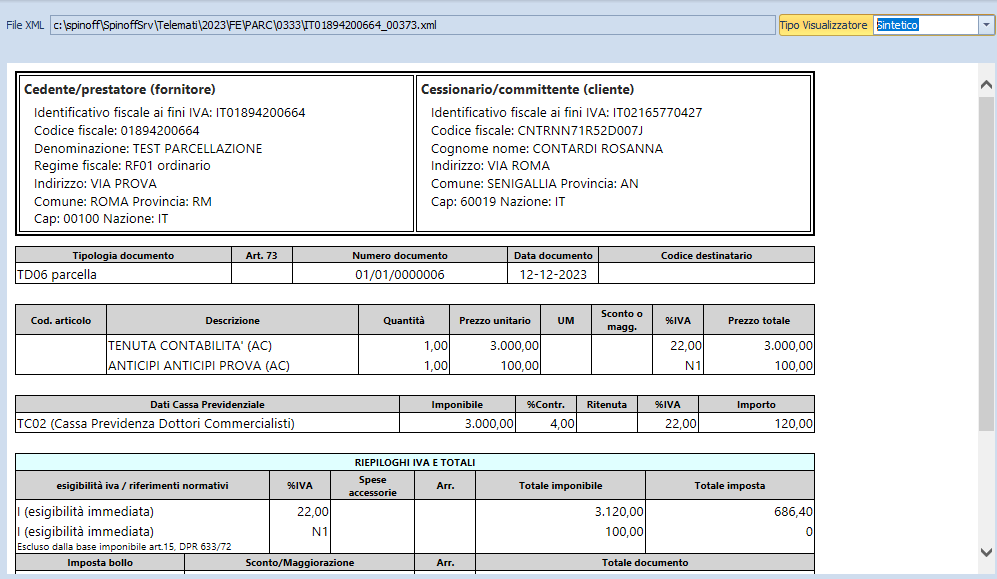Image resolution: width=997 pixels, height=579 pixels.
Task: Select TENUTA CONTABILITA' (AC) description
Action: (x=189, y=346)
